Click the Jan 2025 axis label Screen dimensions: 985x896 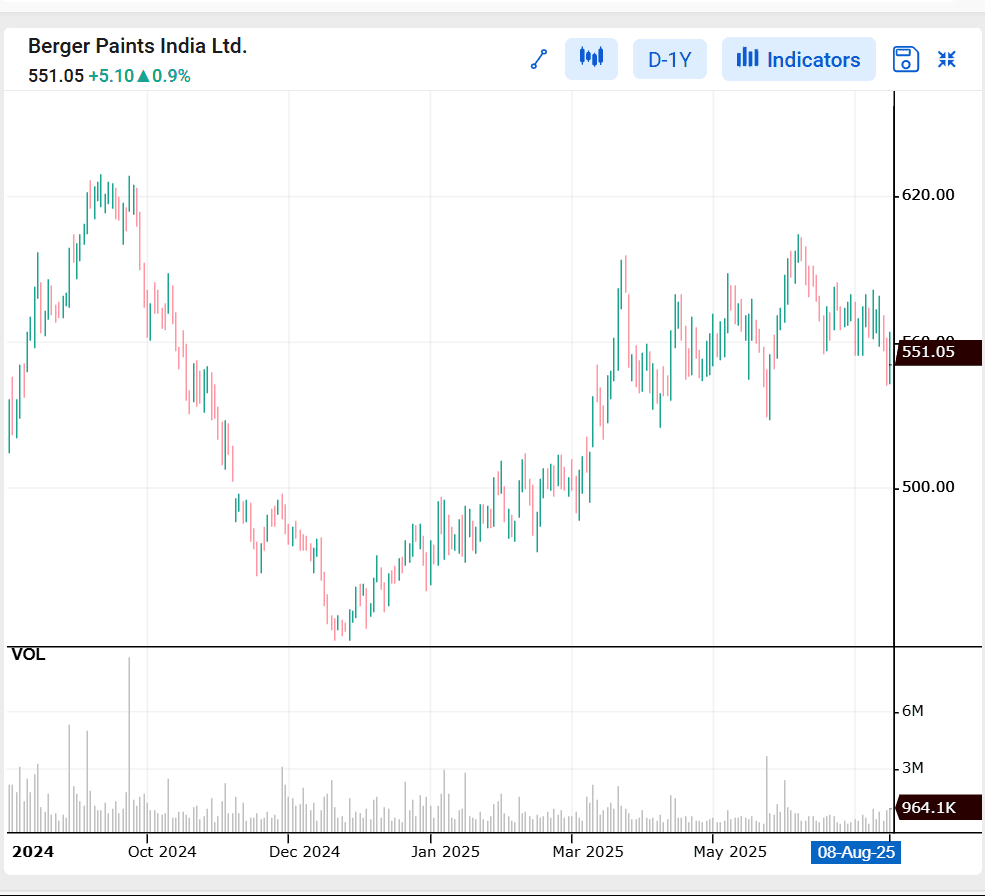445,851
